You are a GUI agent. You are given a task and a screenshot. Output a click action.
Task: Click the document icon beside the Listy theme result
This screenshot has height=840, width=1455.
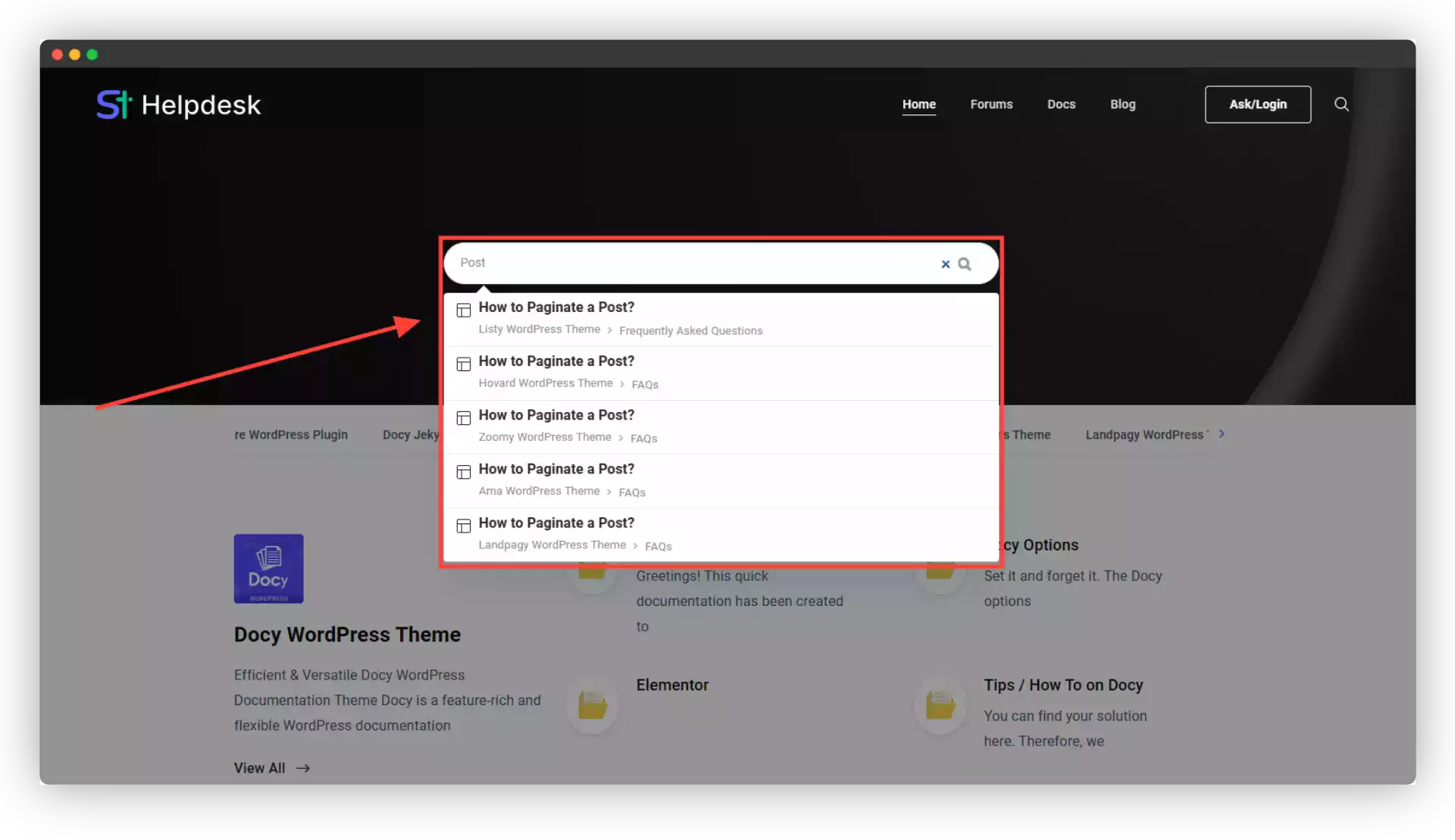click(464, 311)
